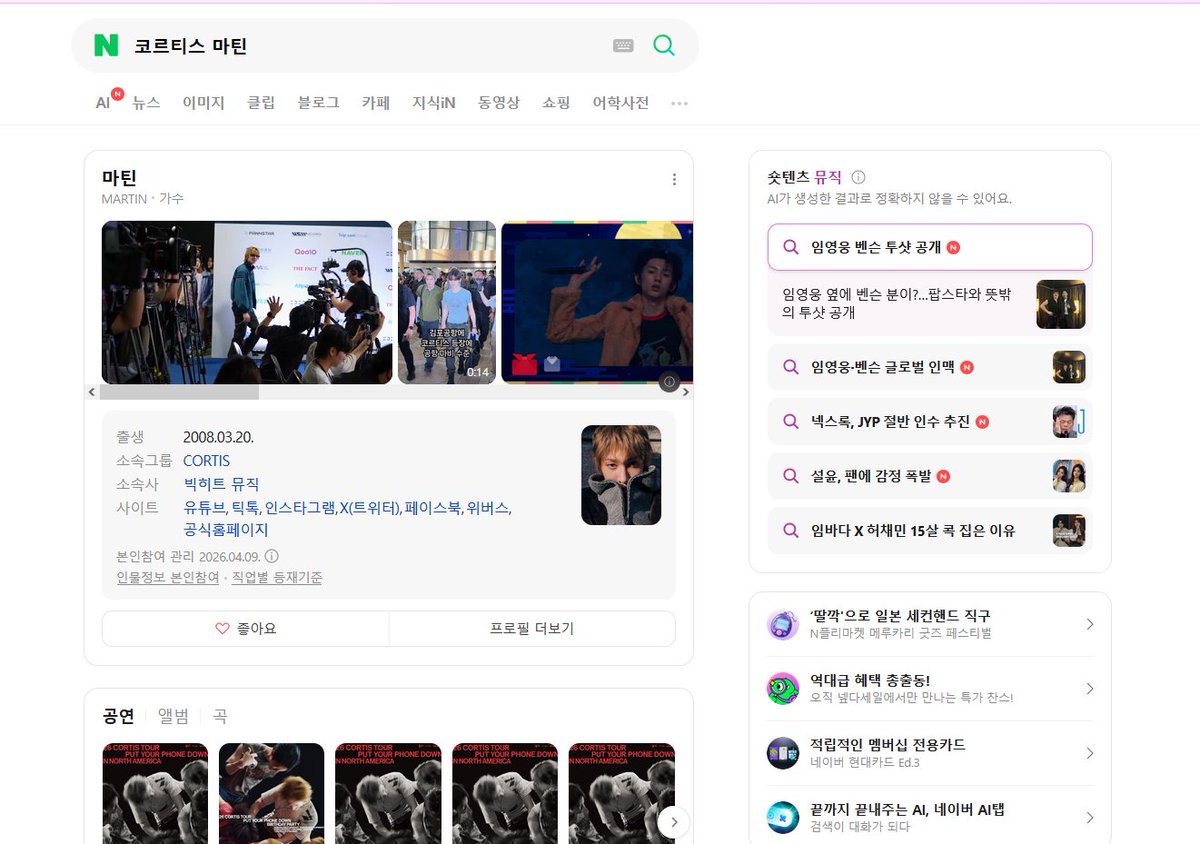Open the 빅히트 뮤직 agency link

[221, 484]
